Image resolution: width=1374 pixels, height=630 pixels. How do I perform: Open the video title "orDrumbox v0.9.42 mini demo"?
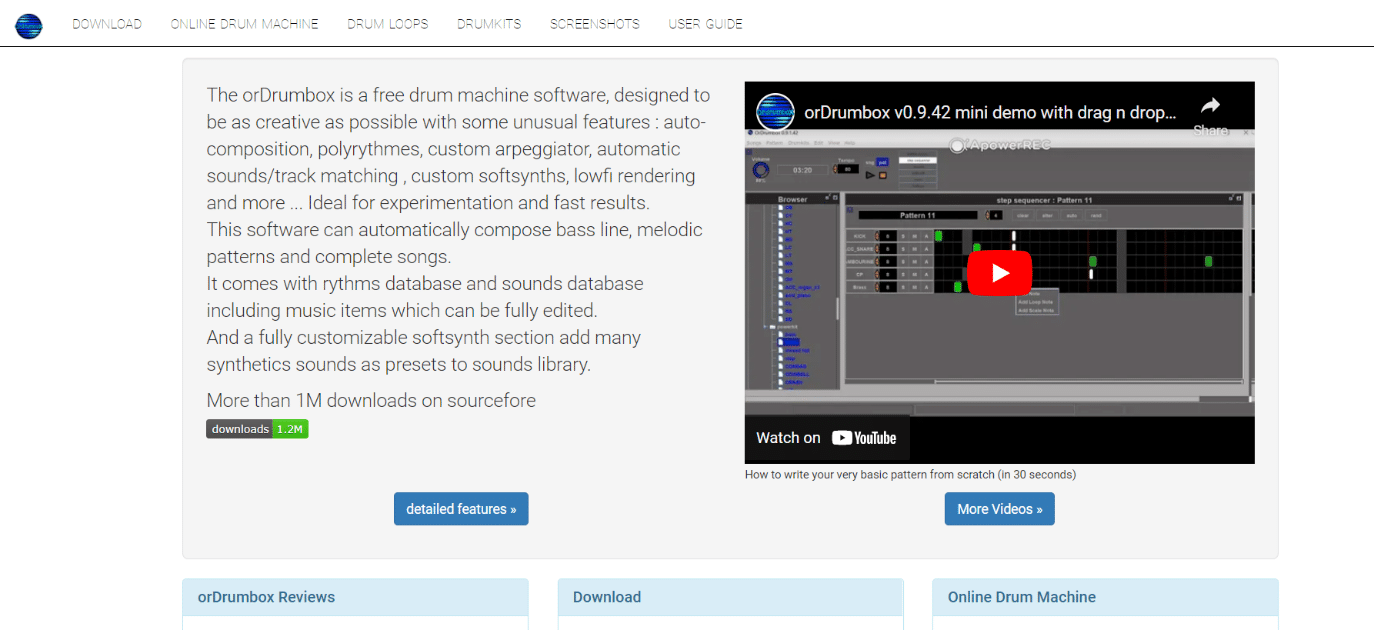(991, 113)
